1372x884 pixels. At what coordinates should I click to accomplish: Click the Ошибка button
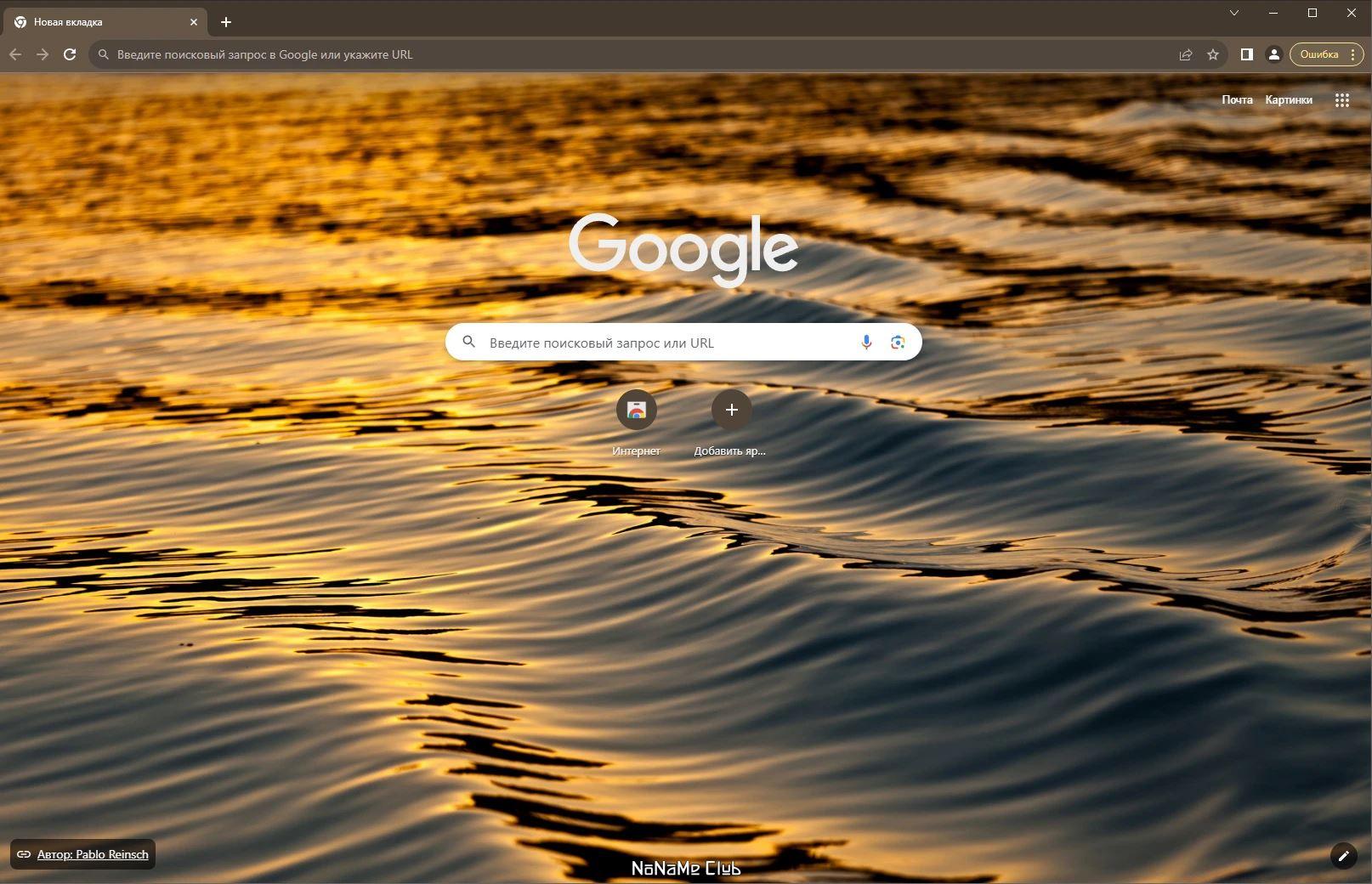point(1319,54)
